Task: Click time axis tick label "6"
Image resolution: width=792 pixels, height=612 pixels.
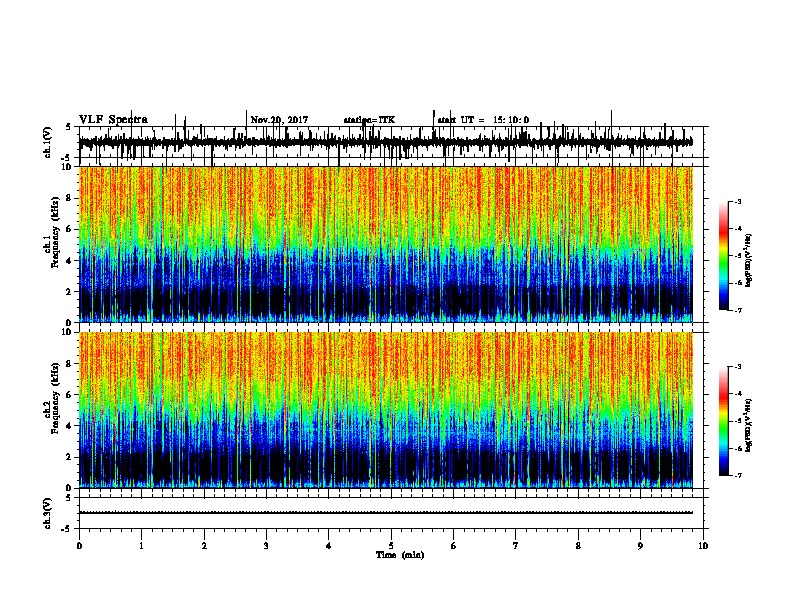Action: (454, 546)
